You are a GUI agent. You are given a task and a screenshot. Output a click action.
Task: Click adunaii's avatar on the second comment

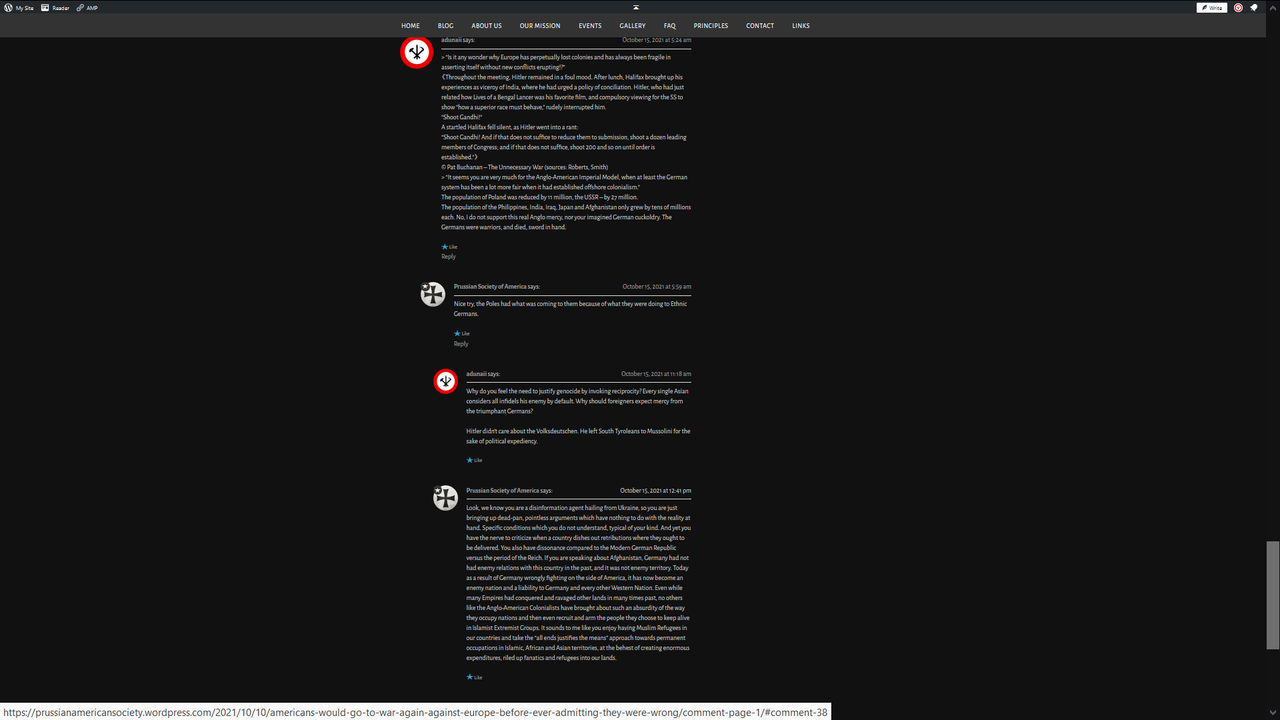(445, 381)
